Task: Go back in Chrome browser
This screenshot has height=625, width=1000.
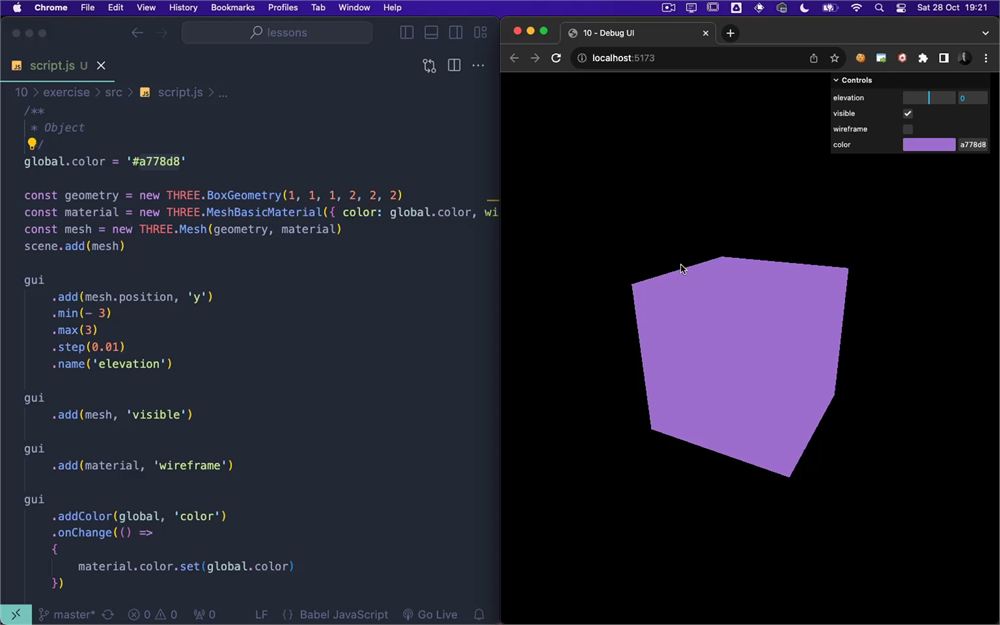Action: (514, 58)
